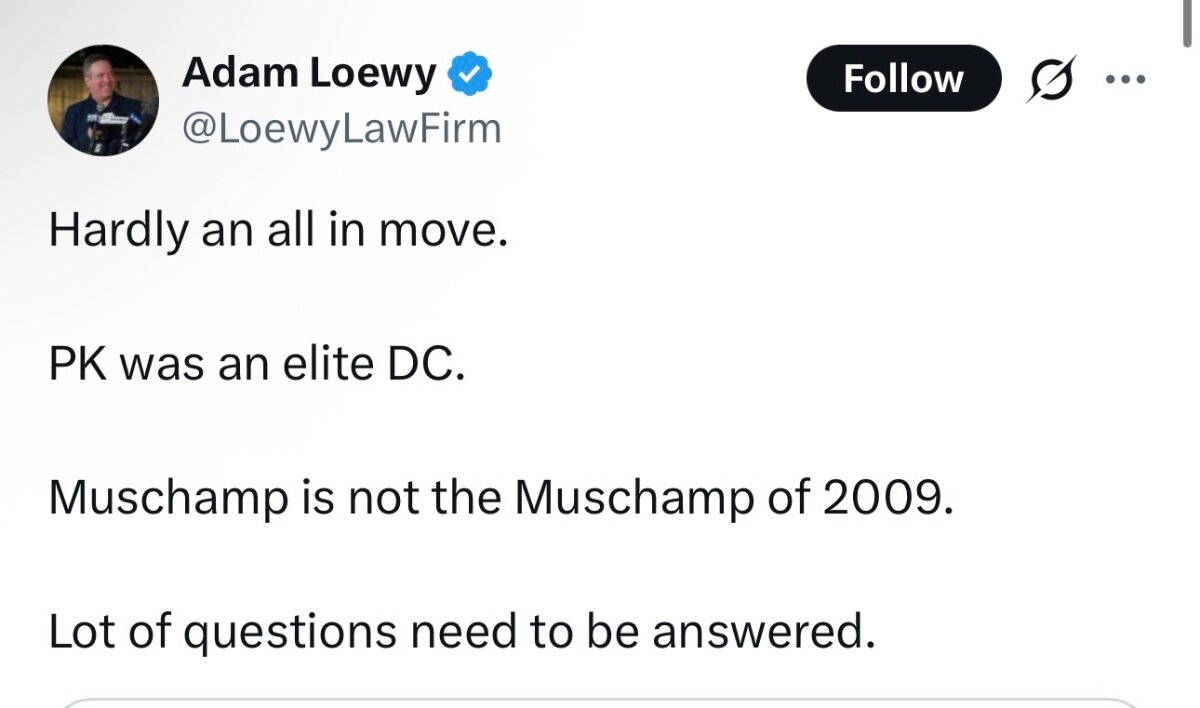Open the Adam Loewy display name link
The width and height of the screenshot is (1200, 708).
(x=309, y=73)
